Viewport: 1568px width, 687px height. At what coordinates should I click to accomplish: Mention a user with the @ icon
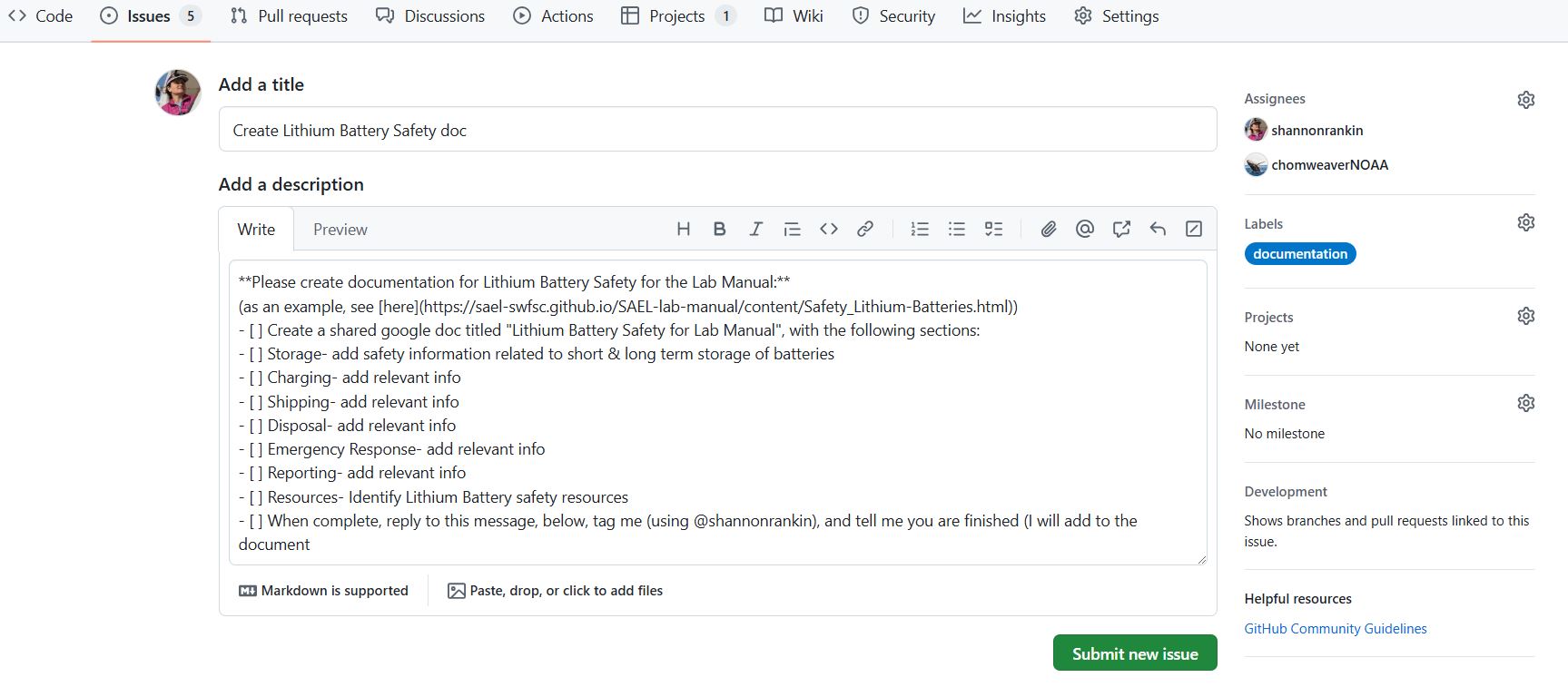pyautogui.click(x=1084, y=229)
